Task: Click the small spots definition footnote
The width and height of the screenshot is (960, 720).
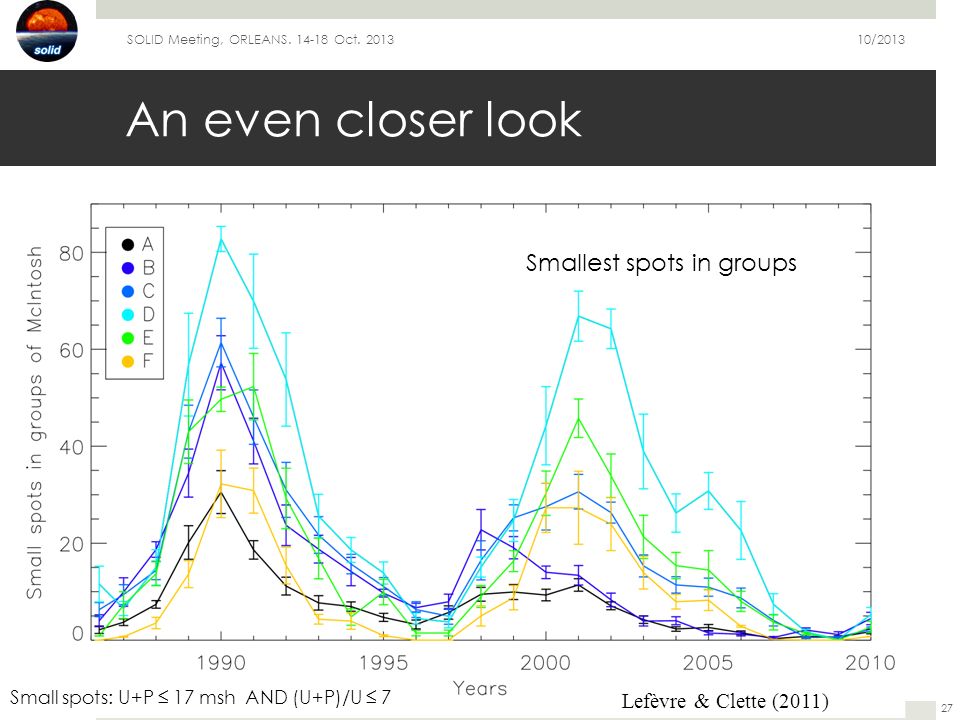Action: click(200, 697)
